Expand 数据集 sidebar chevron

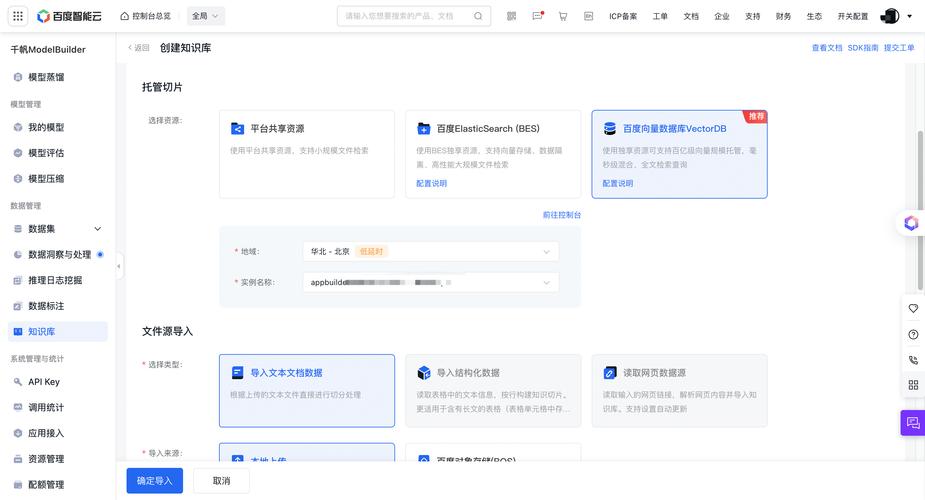coord(98,229)
